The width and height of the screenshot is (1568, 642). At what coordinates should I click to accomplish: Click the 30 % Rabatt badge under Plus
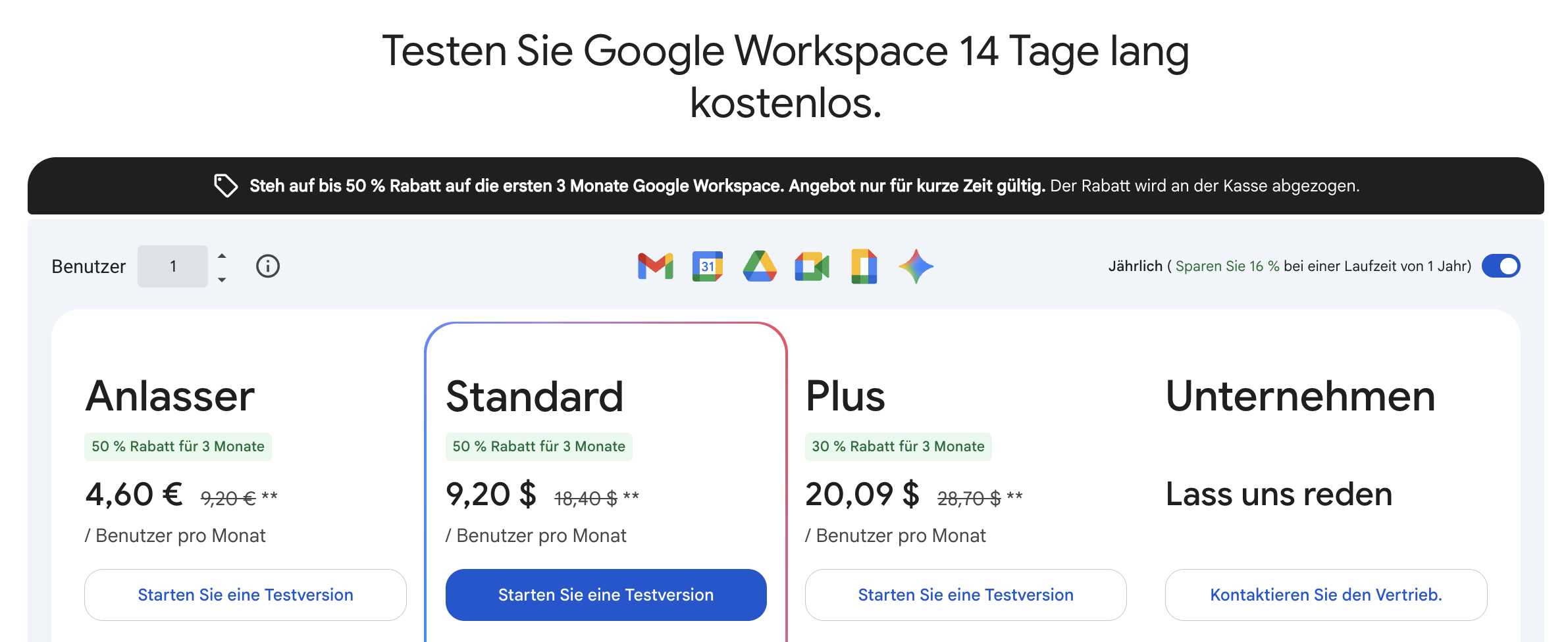click(x=898, y=445)
